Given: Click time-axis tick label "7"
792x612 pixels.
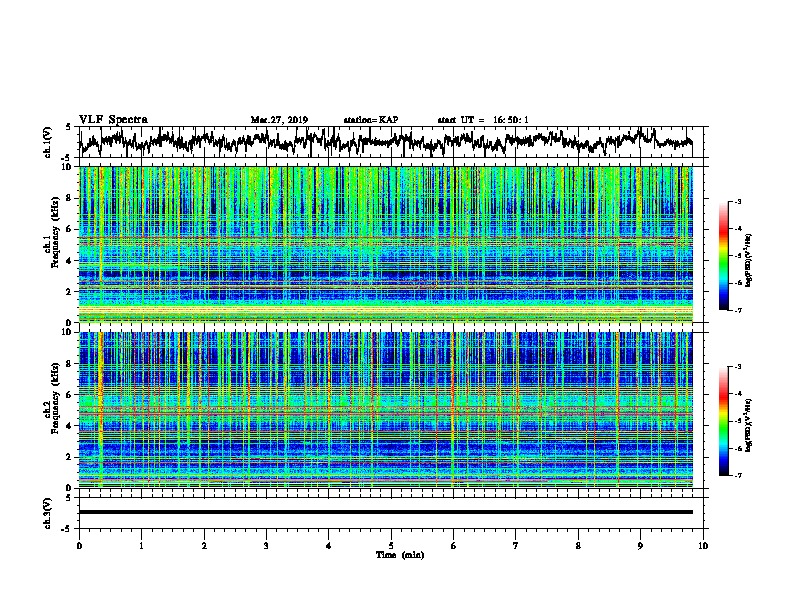Looking at the screenshot, I should (516, 546).
